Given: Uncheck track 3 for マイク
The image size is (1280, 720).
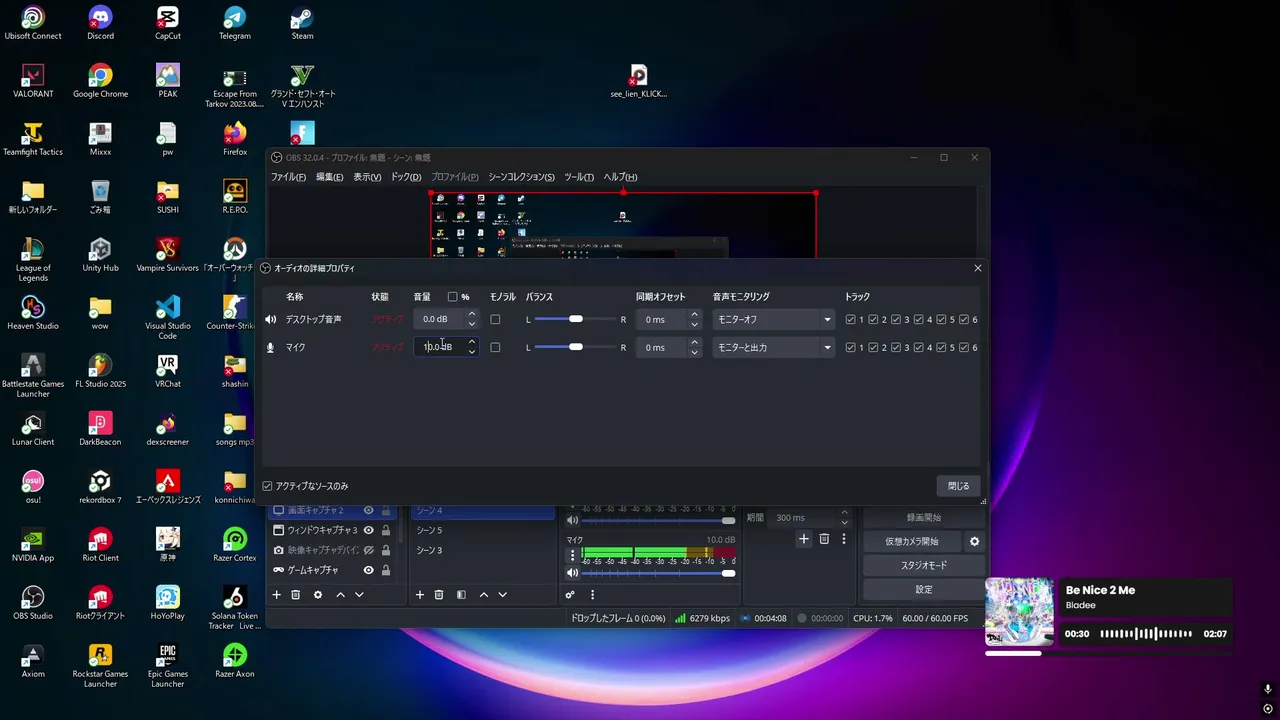Looking at the screenshot, I should point(896,348).
